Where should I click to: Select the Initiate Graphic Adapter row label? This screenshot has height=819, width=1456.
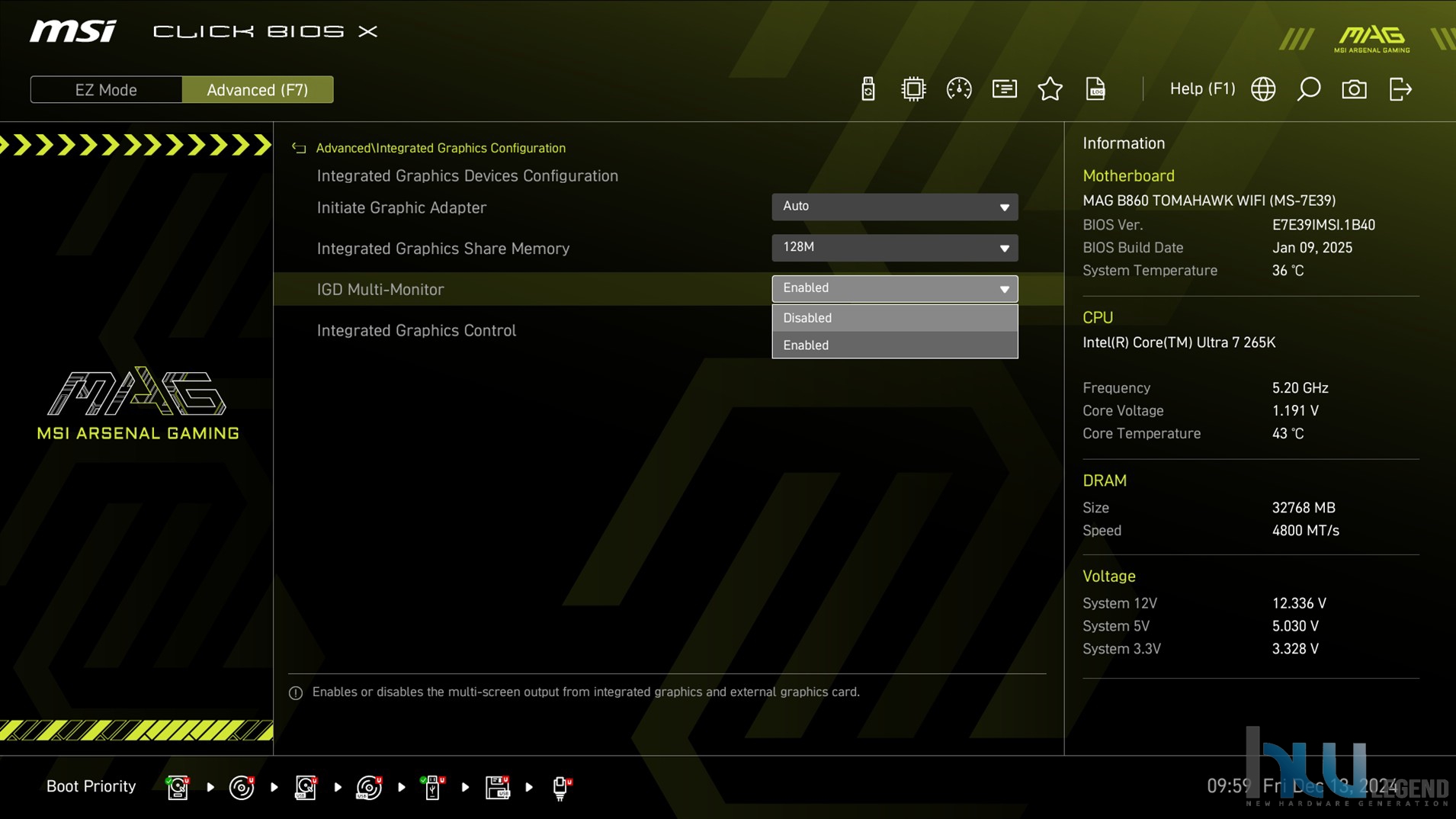[401, 207]
